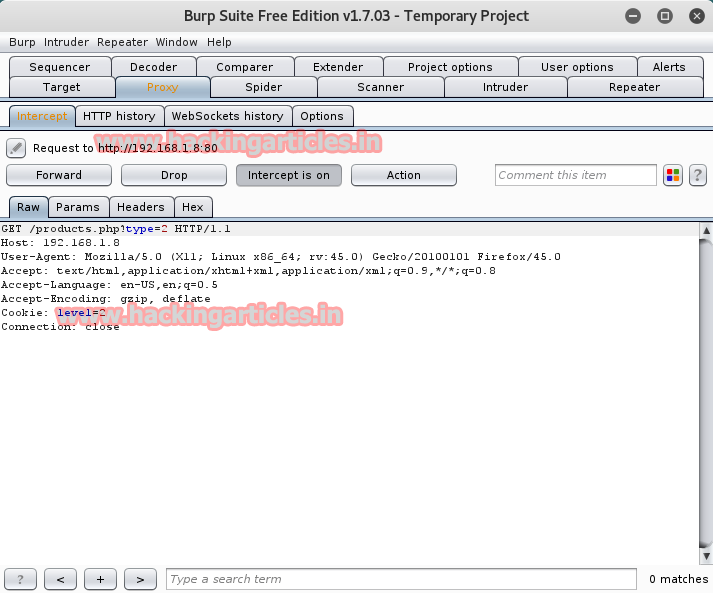Open the User options tab
The height and width of the screenshot is (593, 713).
tap(577, 67)
